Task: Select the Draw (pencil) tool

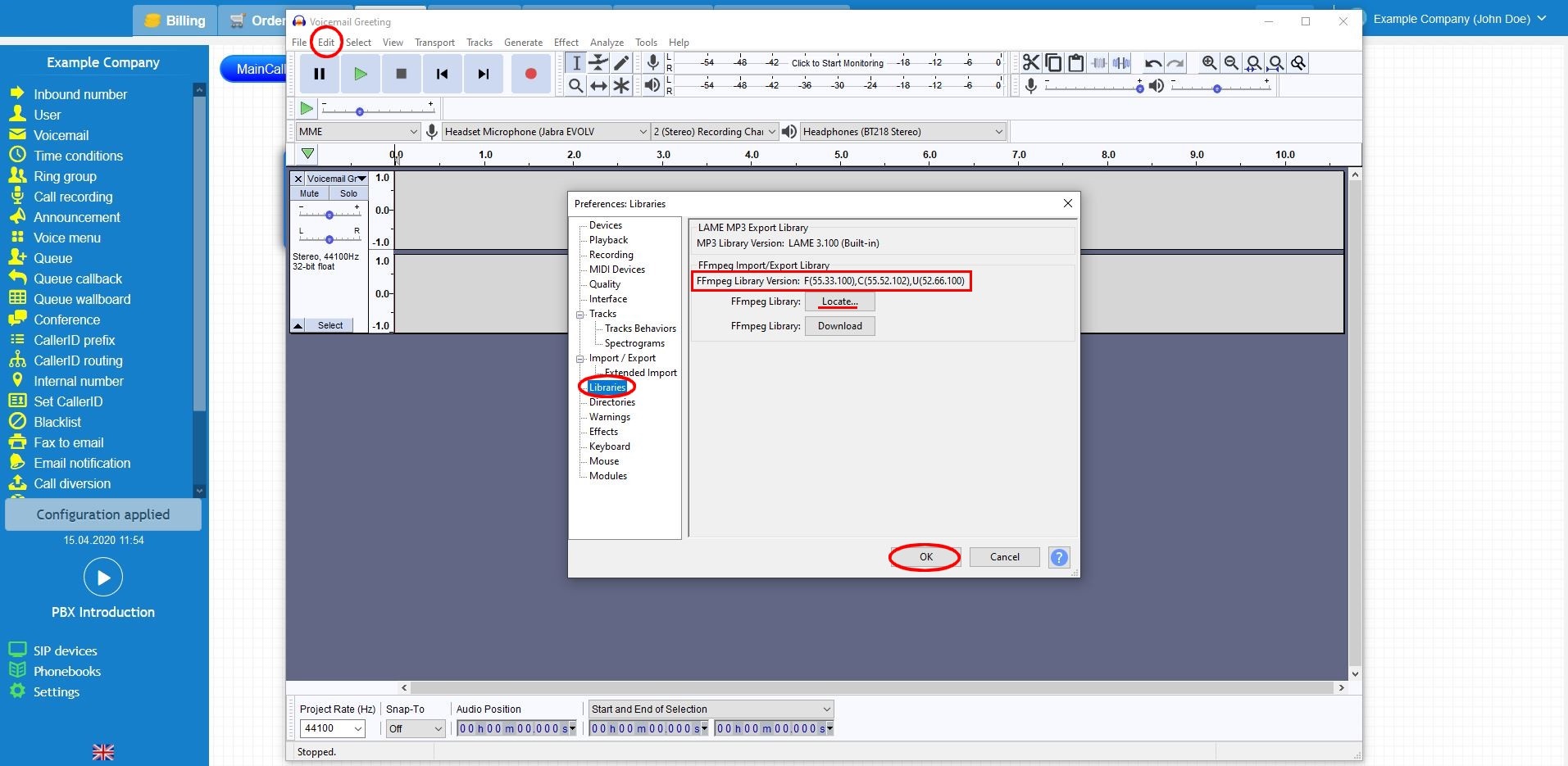Action: point(622,63)
